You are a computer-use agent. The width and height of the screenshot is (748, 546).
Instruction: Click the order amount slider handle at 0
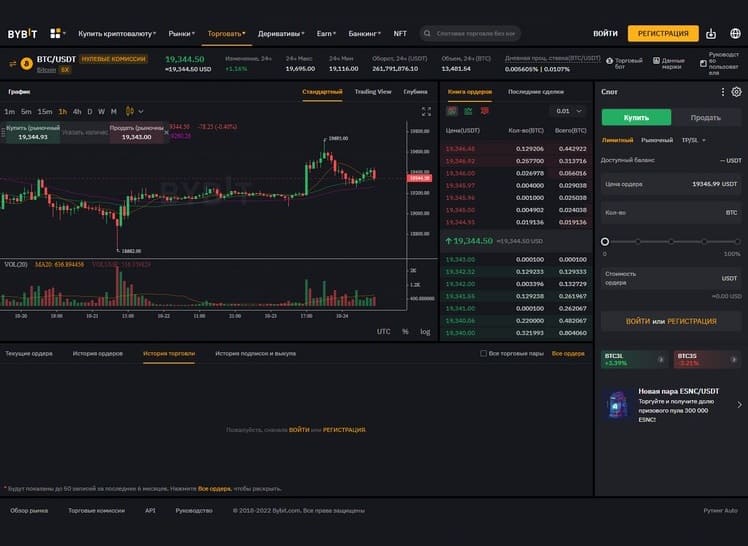tap(605, 242)
